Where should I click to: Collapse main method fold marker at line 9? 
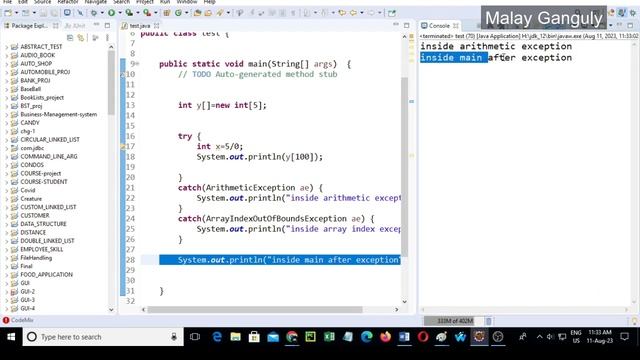(x=138, y=64)
